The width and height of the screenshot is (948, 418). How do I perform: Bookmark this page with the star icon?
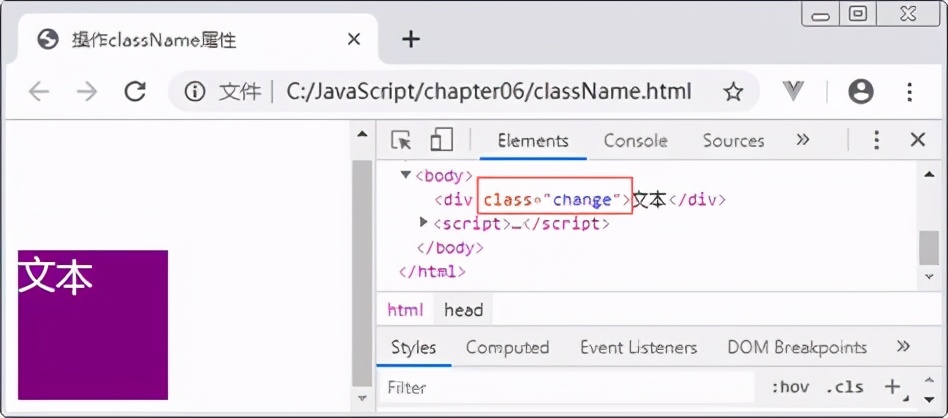733,92
